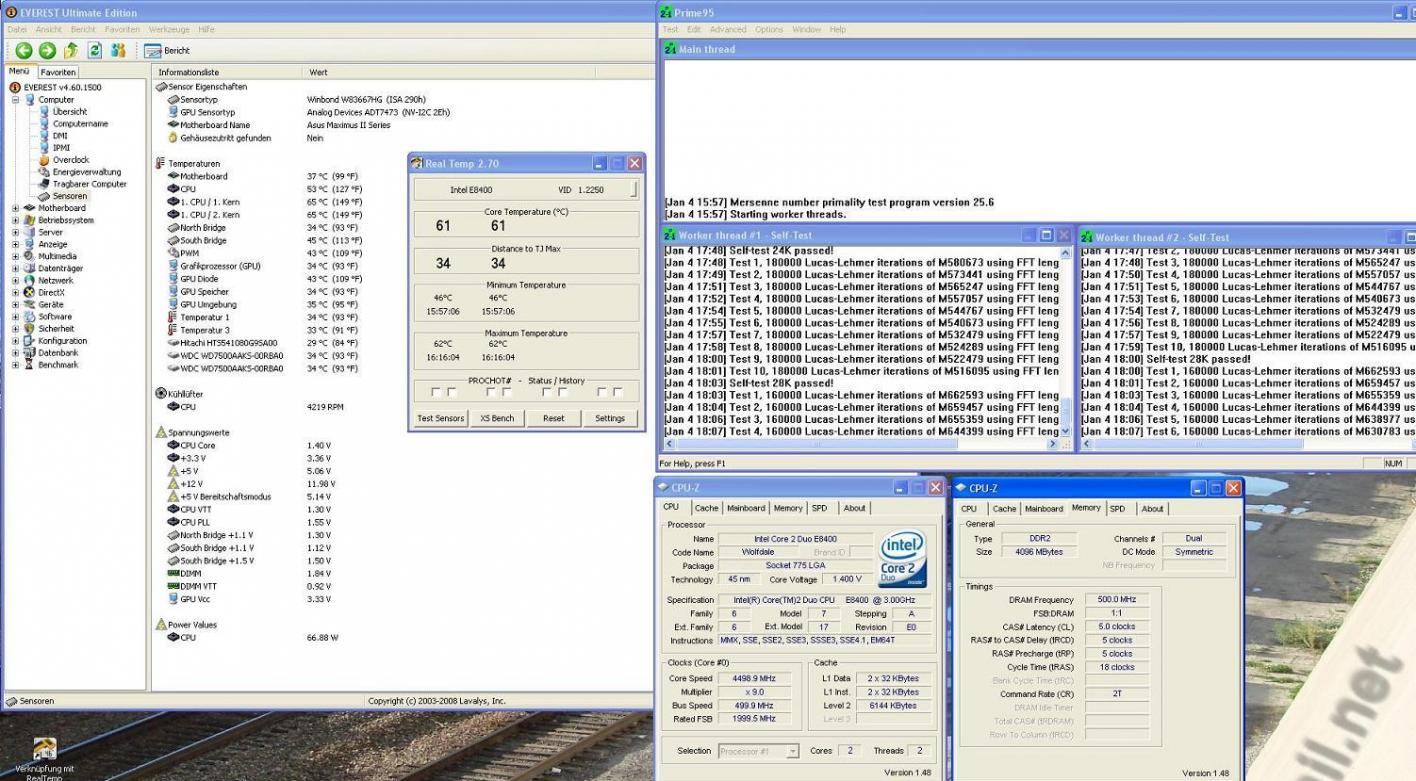
Task: Expand the Server tree node
Action: (x=16, y=232)
